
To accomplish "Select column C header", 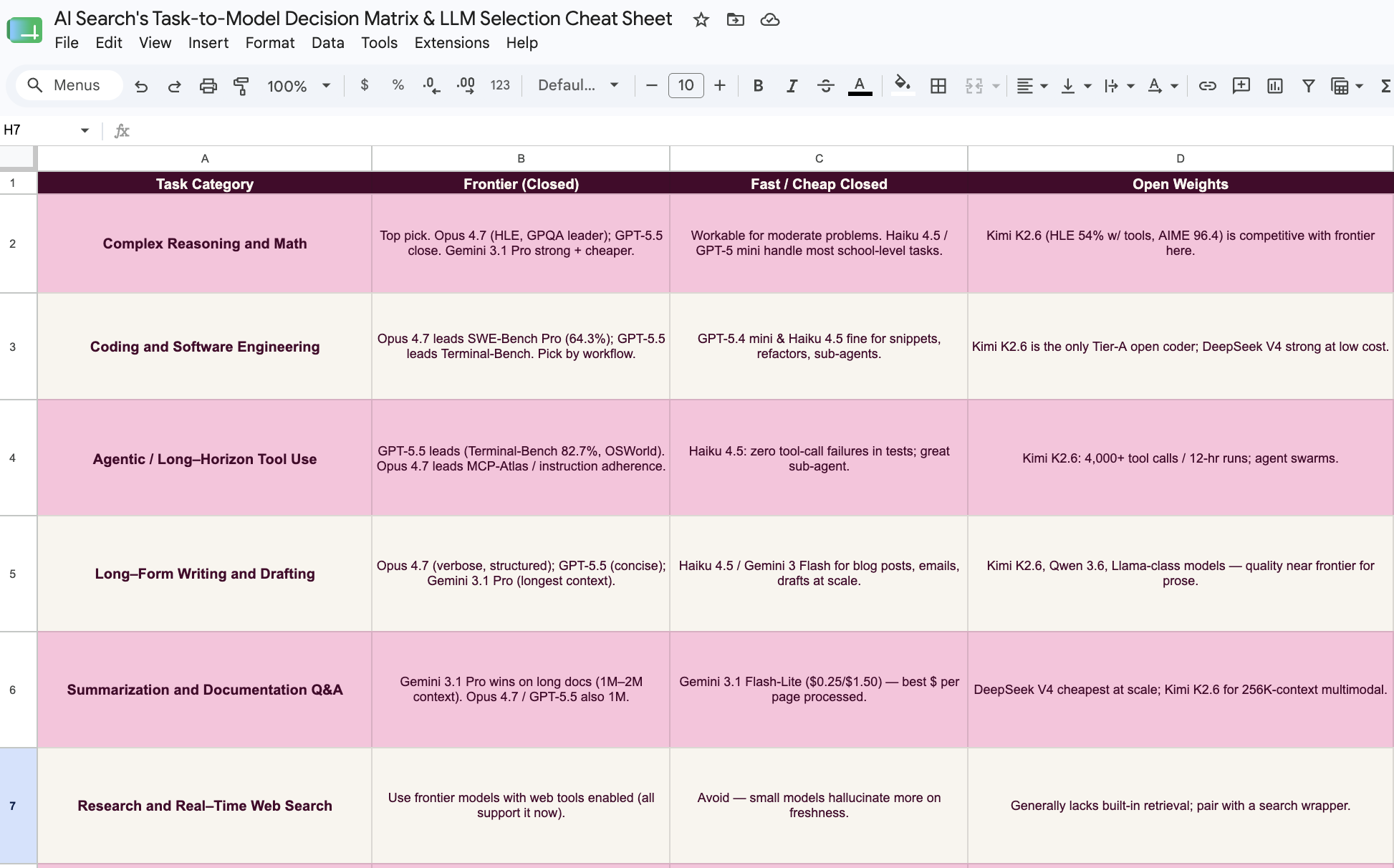I will click(x=819, y=158).
